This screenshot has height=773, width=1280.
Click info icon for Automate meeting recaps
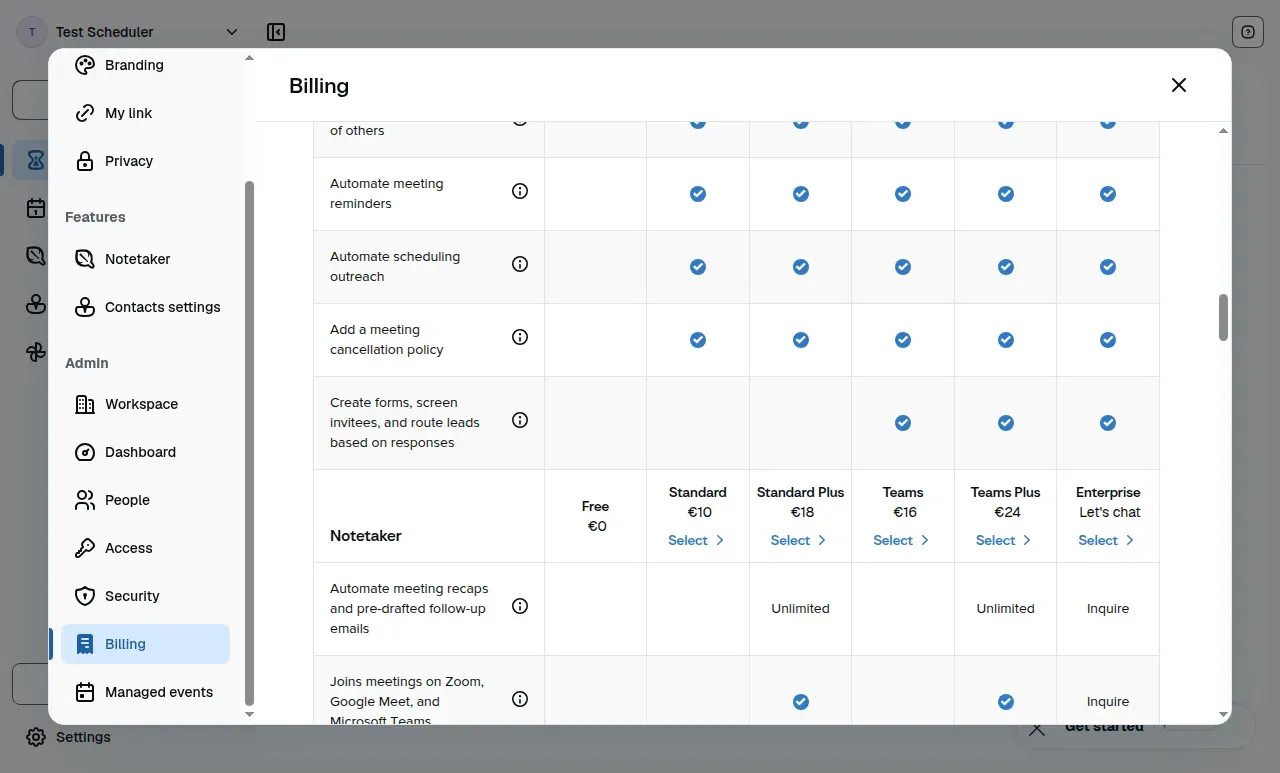tap(520, 606)
